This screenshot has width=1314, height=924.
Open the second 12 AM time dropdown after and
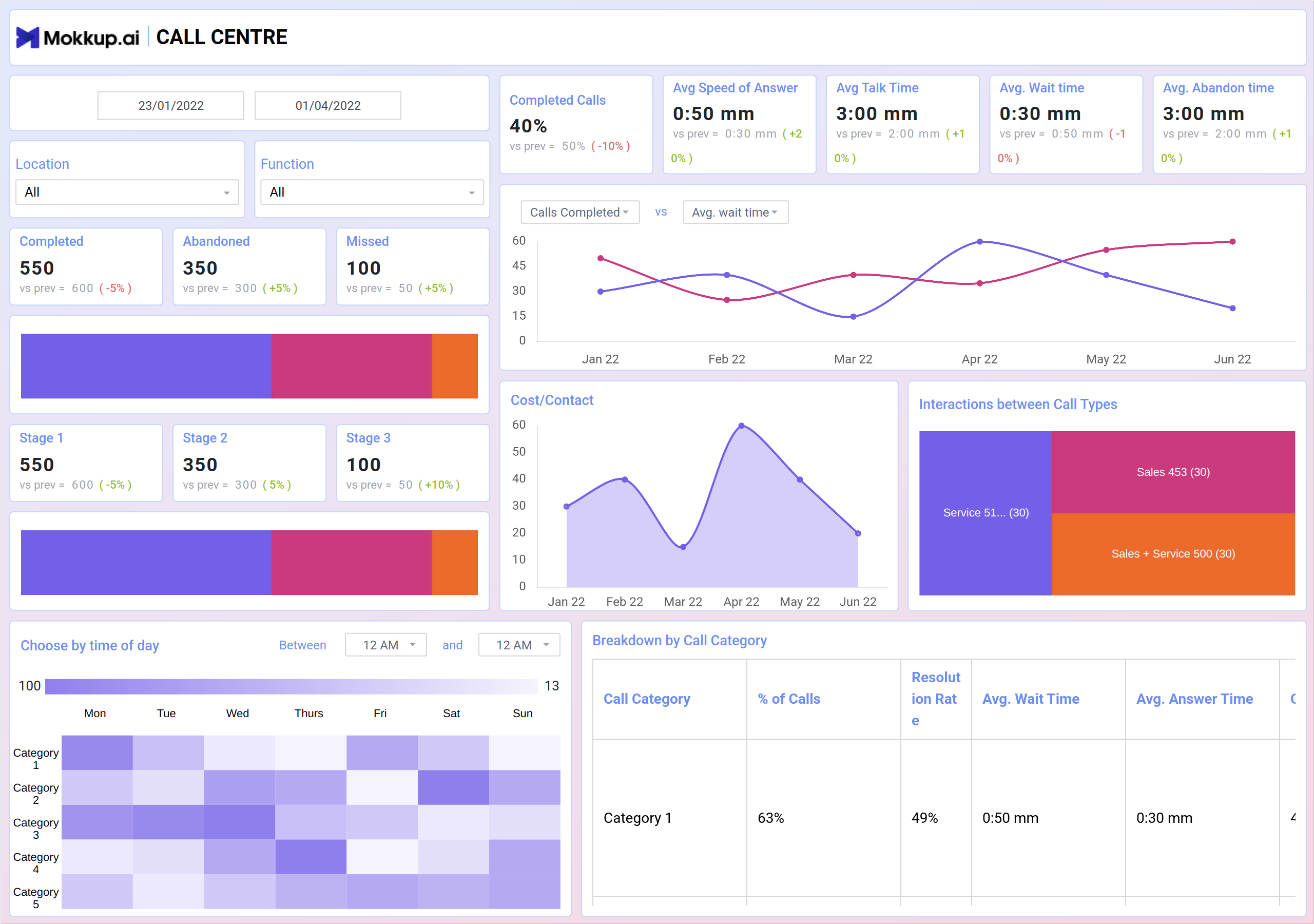point(519,645)
